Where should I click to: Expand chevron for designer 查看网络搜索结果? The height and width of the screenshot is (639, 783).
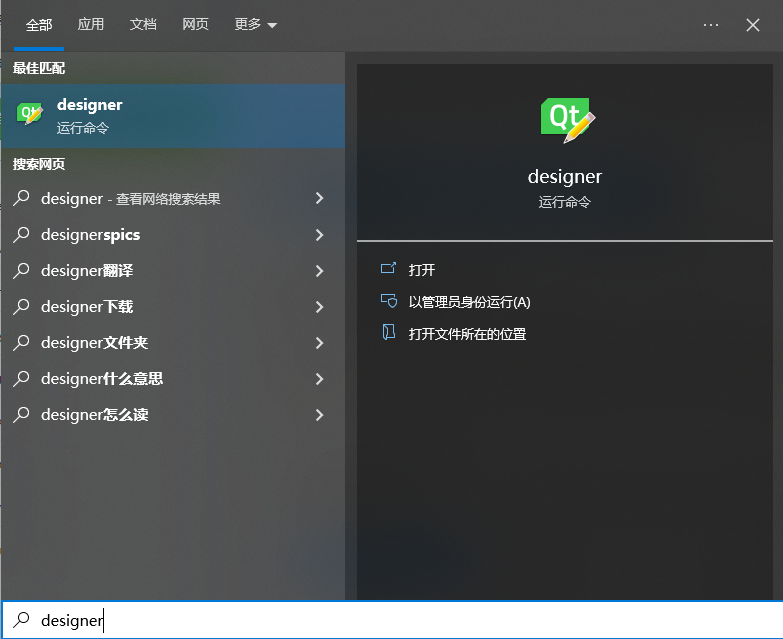pyautogui.click(x=320, y=198)
